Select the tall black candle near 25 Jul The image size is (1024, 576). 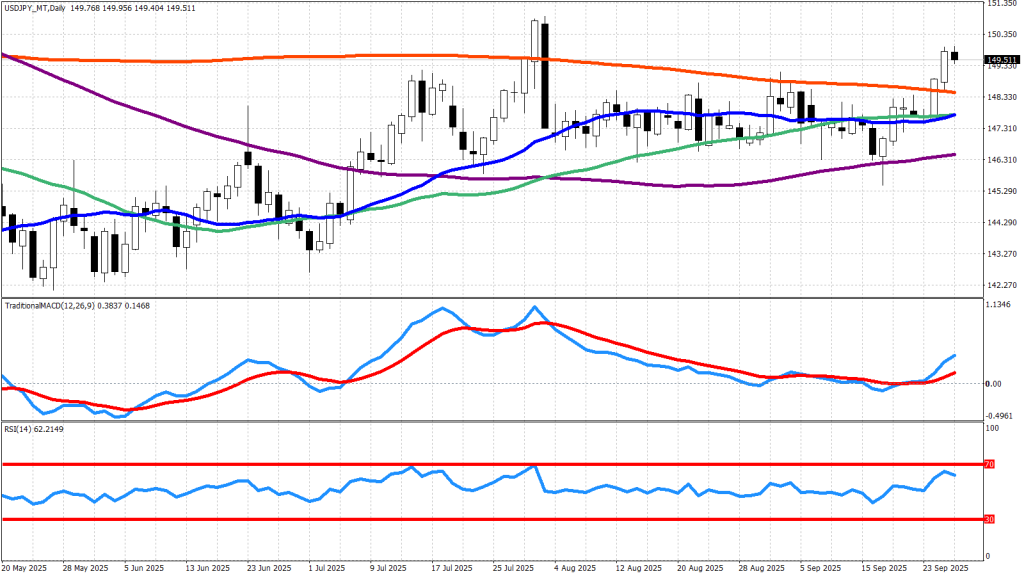click(545, 75)
